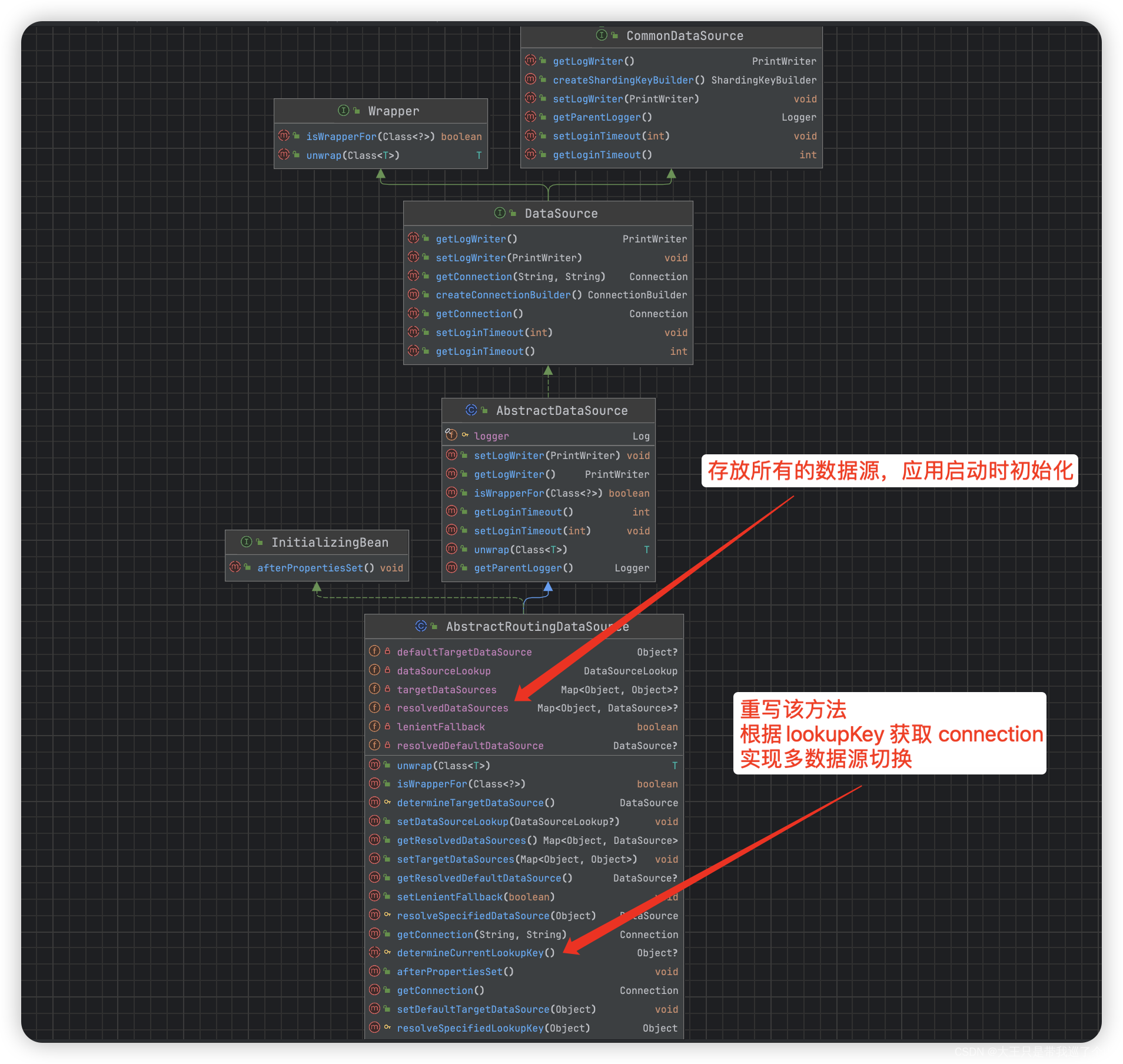Image resolution: width=1123 pixels, height=1064 pixels.
Task: Select the AbstractDataSource node title
Action: point(561,411)
